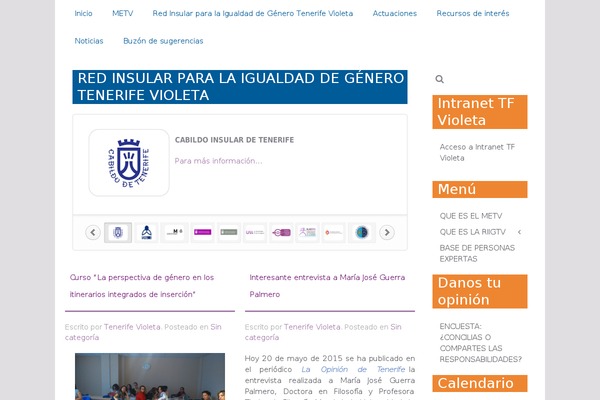Image resolution: width=600 pixels, height=400 pixels.
Task: Open QUE ES EL METV sidebar link
Action: (x=471, y=216)
